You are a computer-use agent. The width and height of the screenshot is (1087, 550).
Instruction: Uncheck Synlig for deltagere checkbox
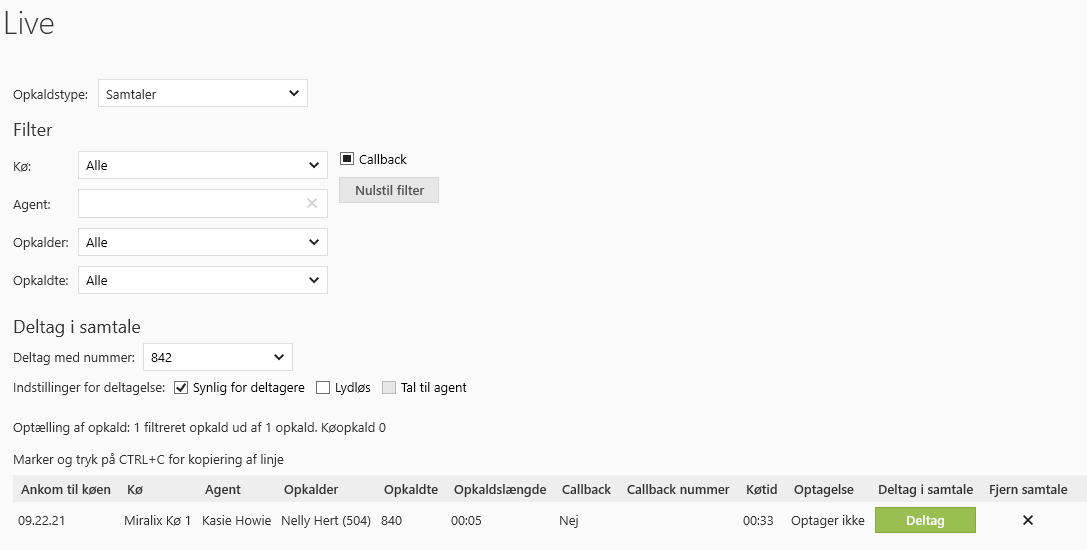tap(181, 387)
